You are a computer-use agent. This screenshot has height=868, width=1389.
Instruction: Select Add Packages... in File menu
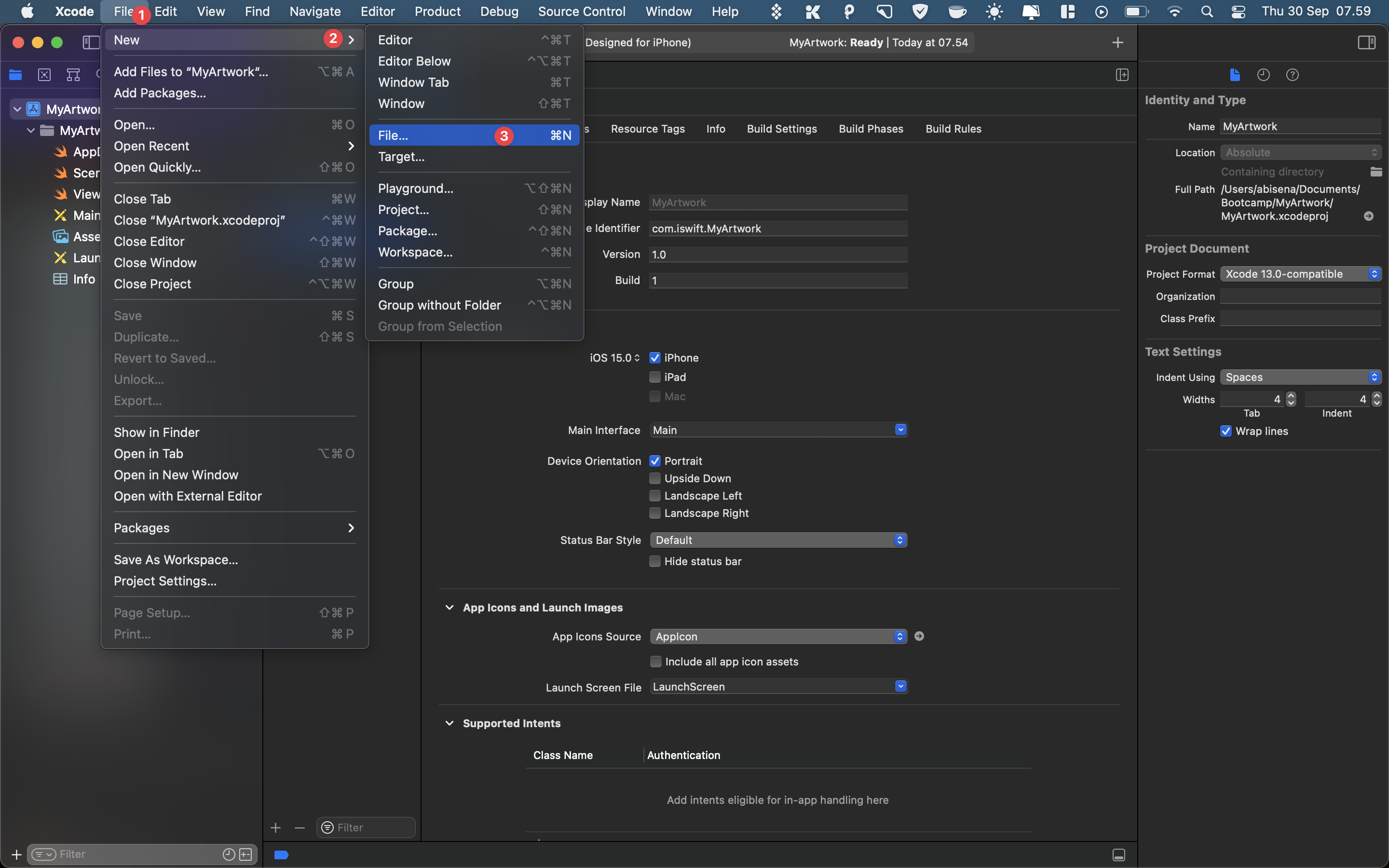click(234, 93)
